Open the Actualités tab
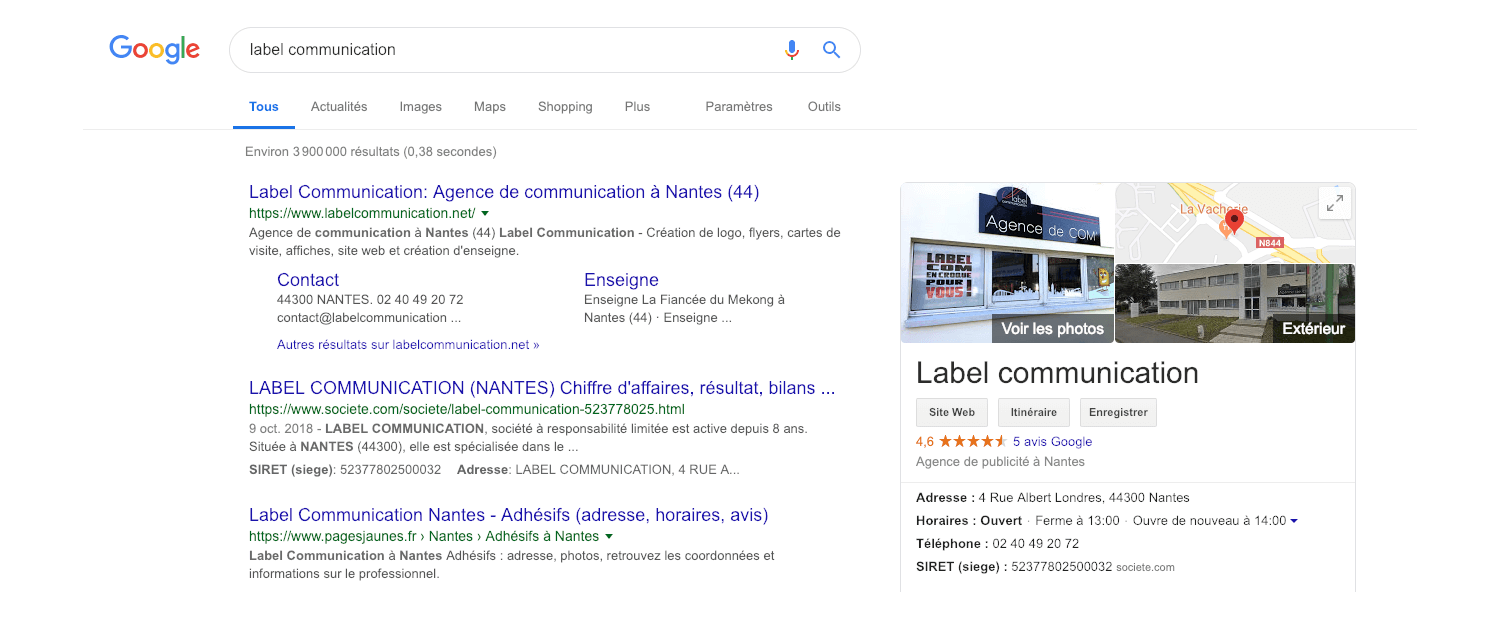Screen dimensions: 1500x630 pos(339,107)
